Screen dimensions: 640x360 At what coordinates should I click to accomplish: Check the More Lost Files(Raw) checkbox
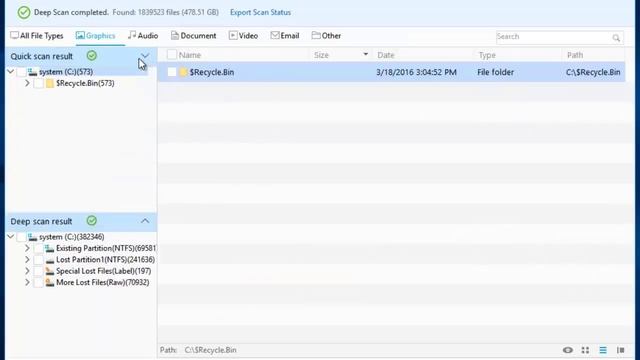pos(38,282)
